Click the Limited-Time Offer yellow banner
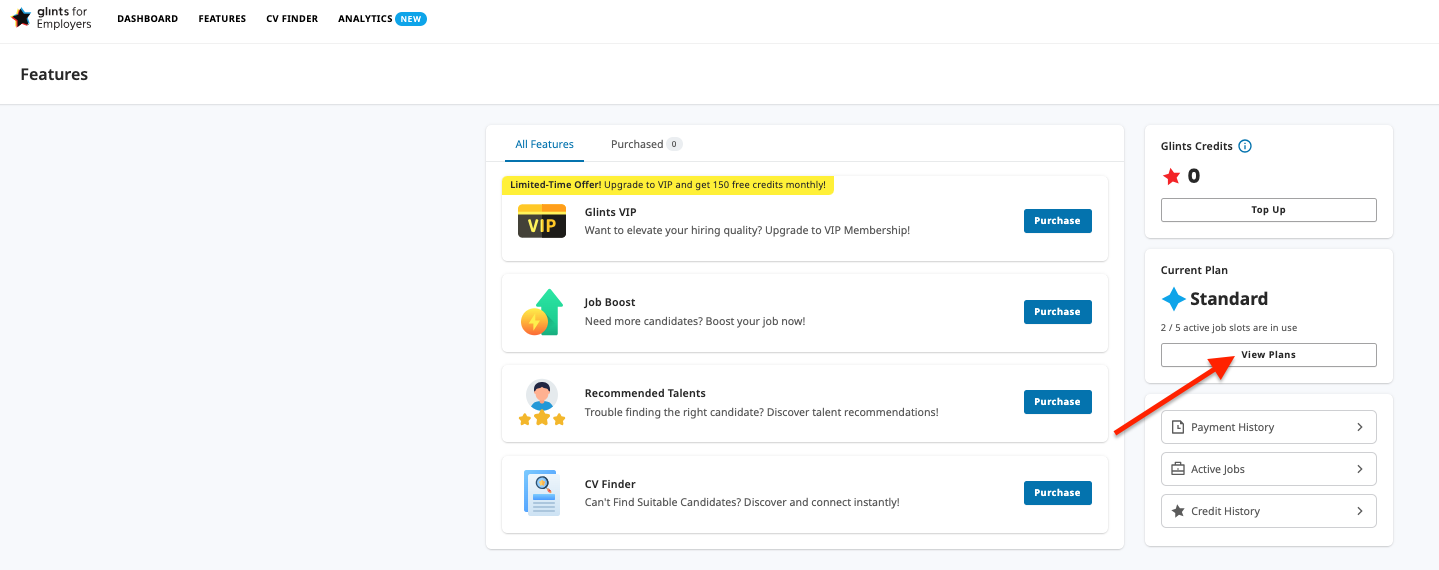 point(668,185)
